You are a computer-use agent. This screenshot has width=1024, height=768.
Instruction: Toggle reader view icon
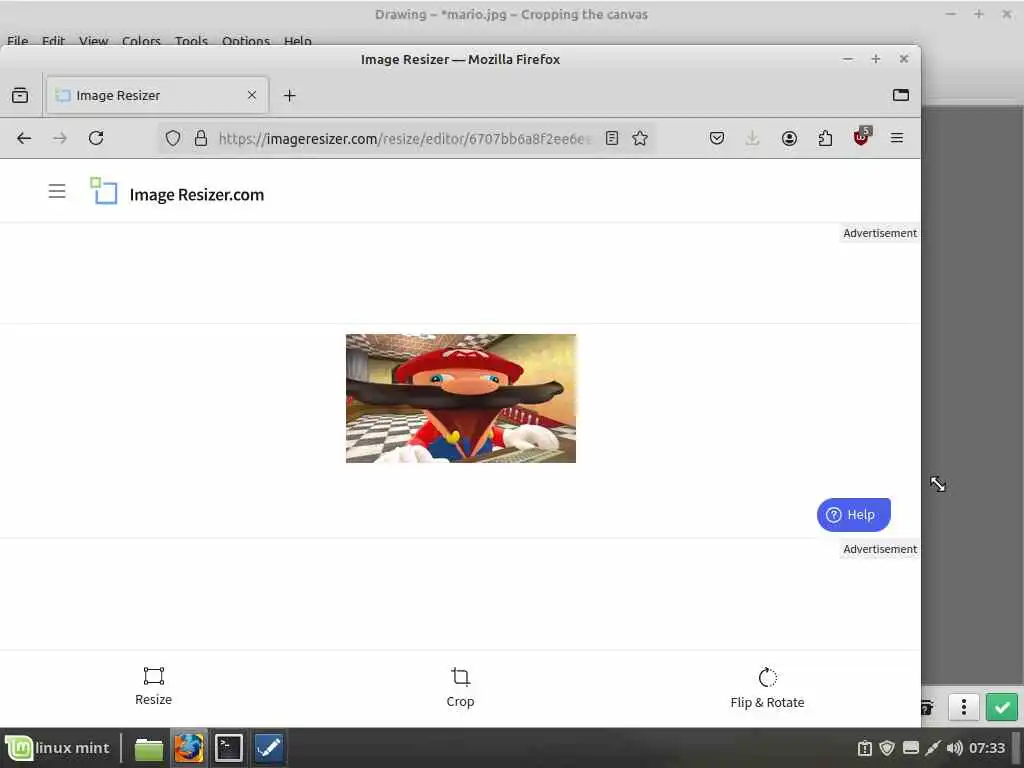point(612,138)
